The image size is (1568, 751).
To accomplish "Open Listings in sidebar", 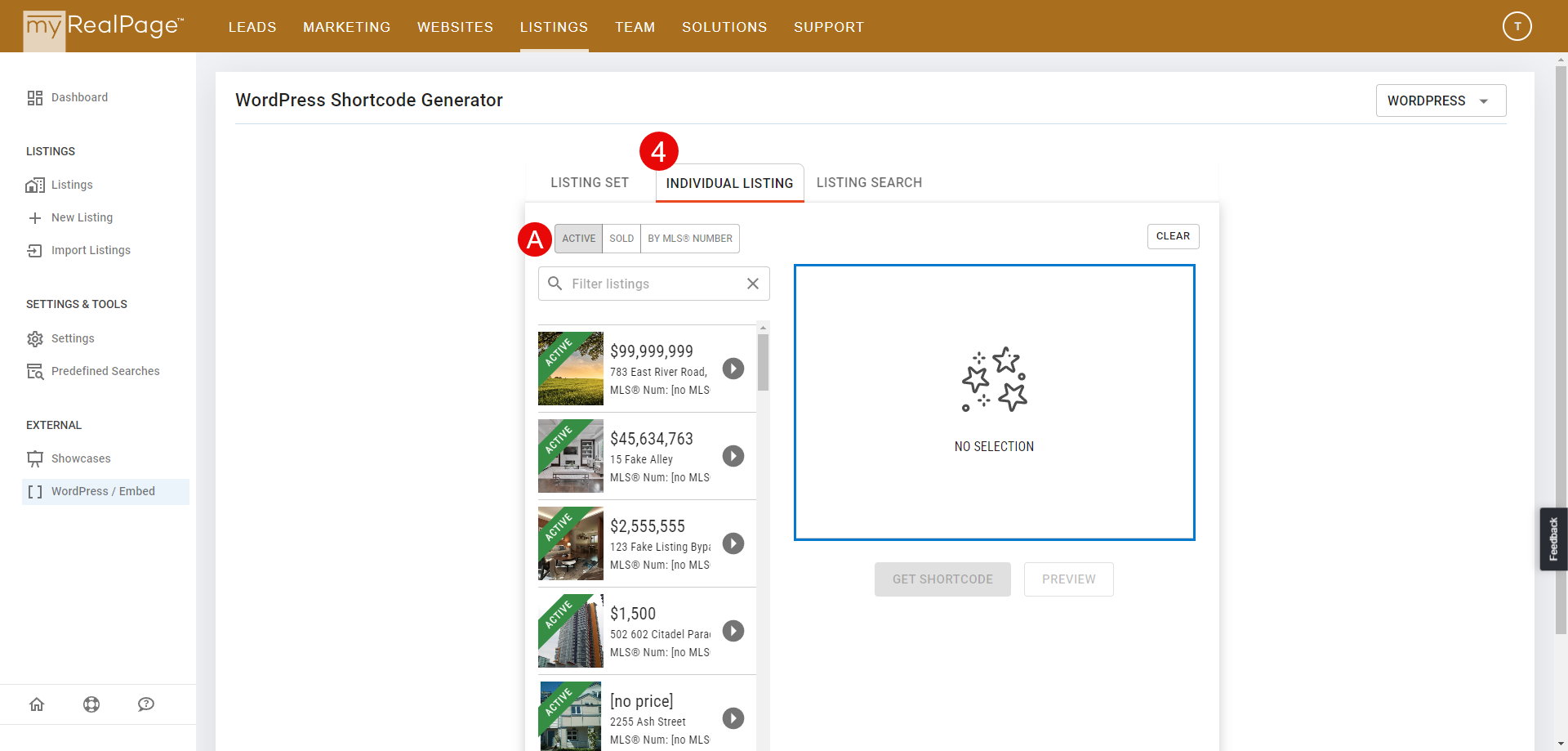I will tap(72, 185).
